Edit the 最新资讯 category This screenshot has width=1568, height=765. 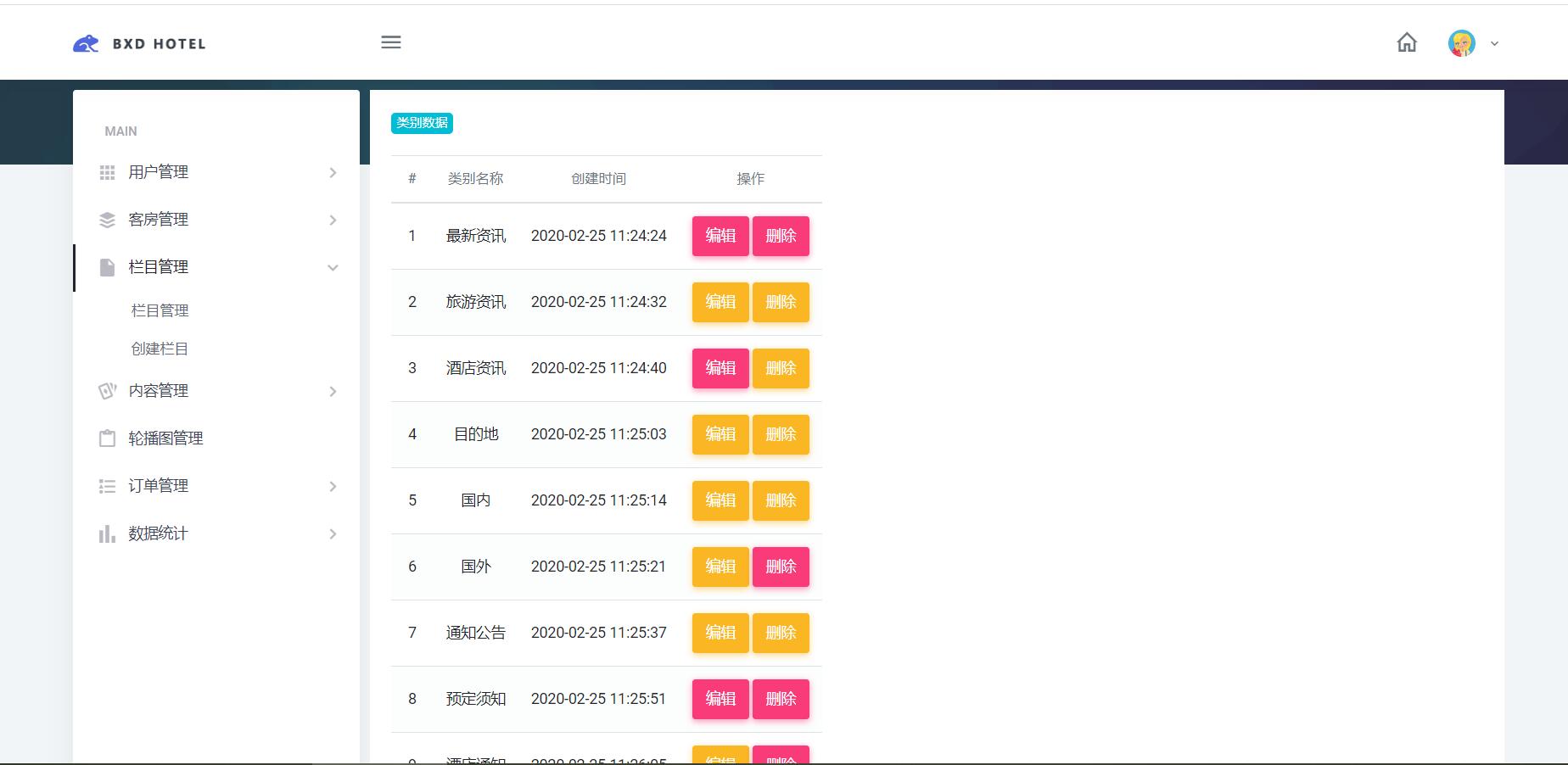720,236
